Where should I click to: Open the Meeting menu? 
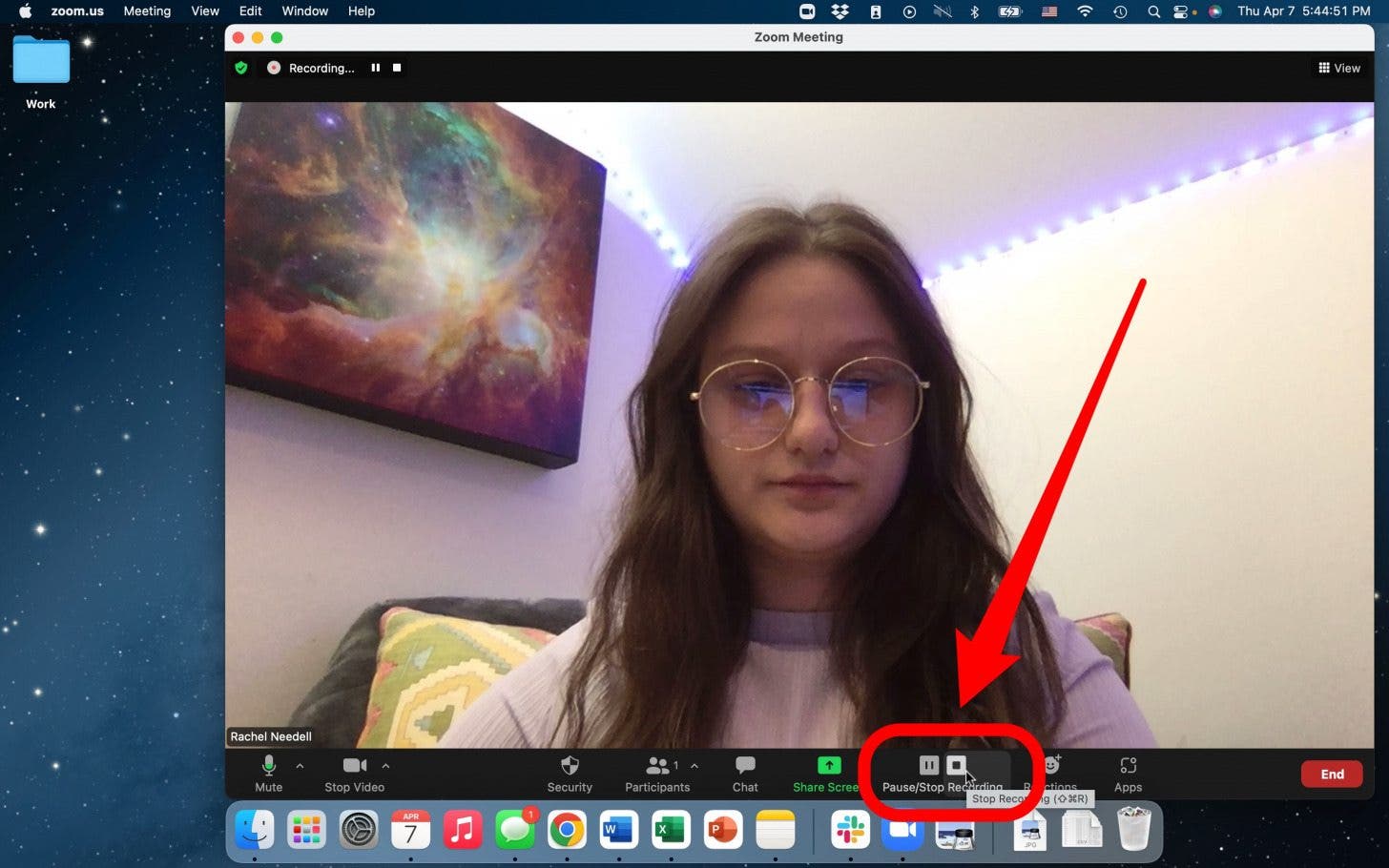[147, 10]
